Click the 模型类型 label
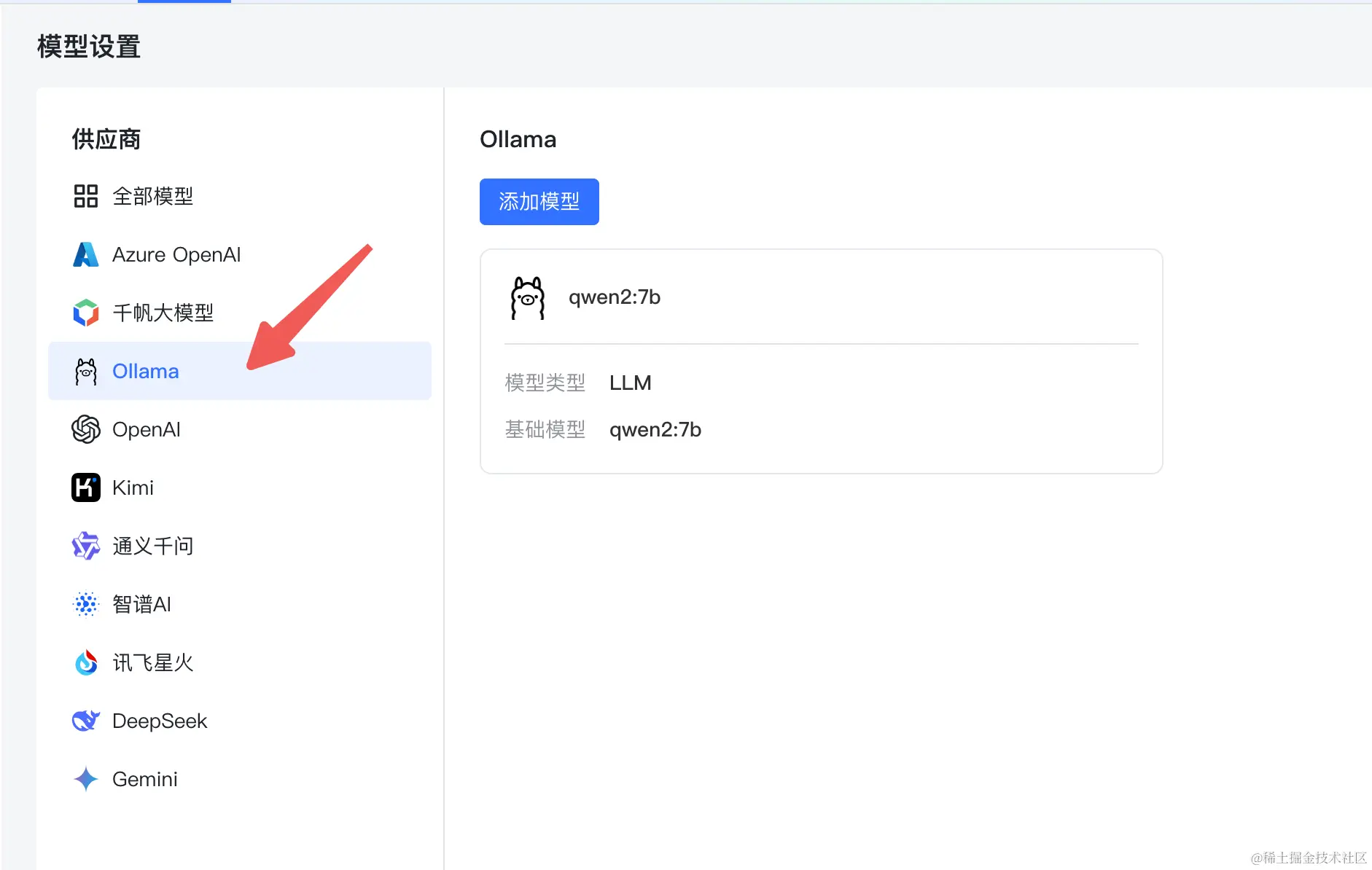 545,383
